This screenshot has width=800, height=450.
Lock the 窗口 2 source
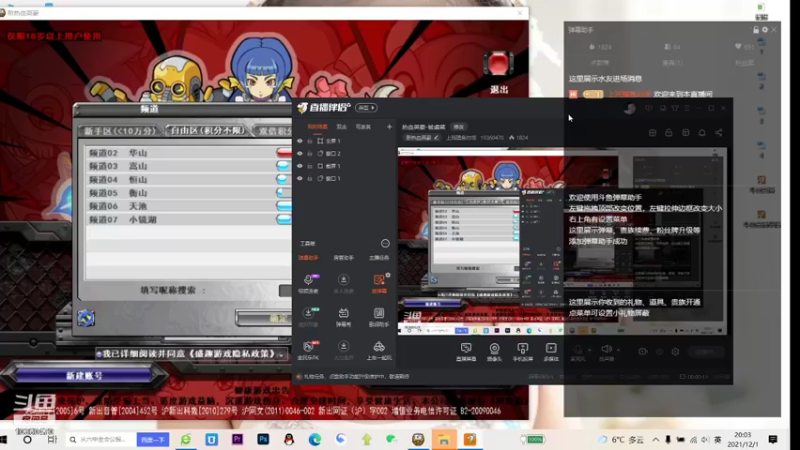310,153
